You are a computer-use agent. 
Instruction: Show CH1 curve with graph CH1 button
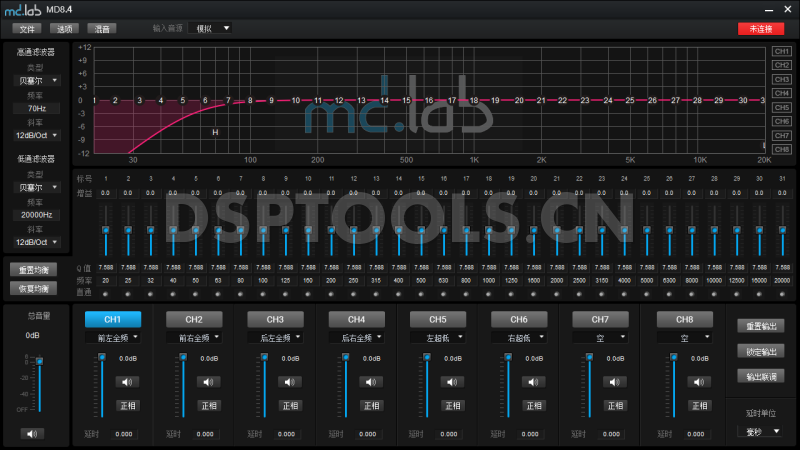782,51
